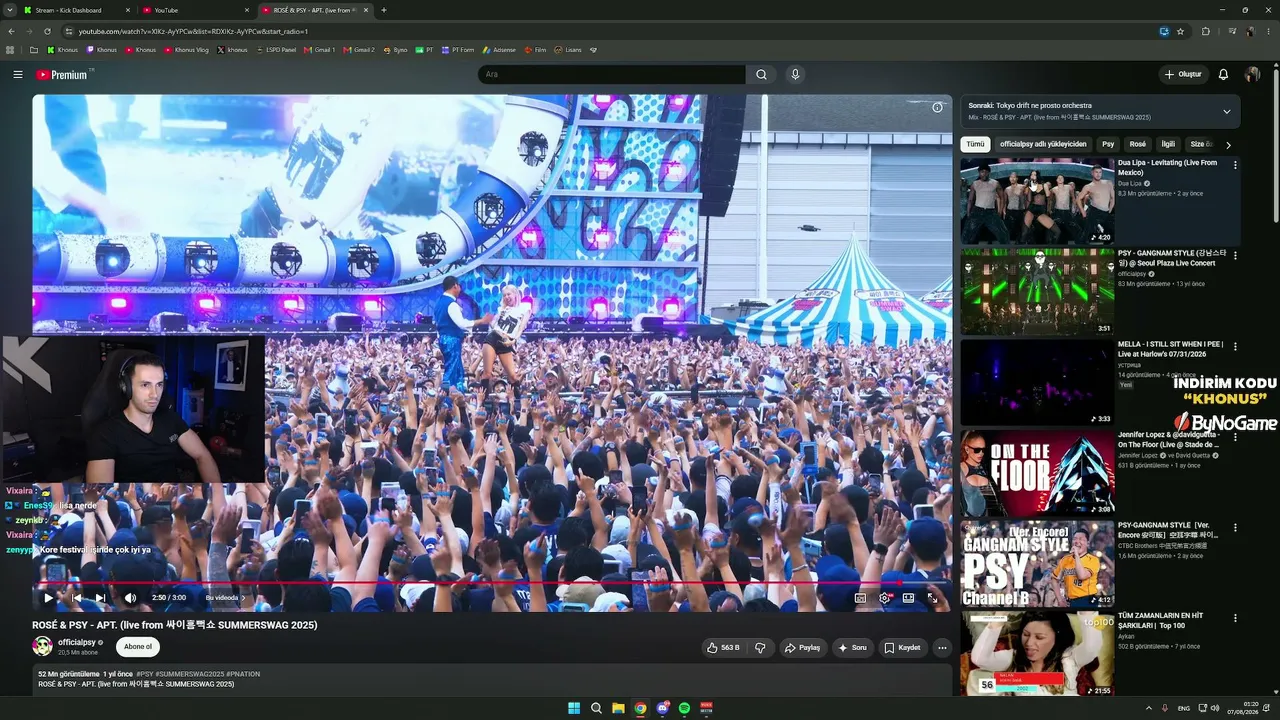Start voice search with the microphone icon

(x=795, y=75)
